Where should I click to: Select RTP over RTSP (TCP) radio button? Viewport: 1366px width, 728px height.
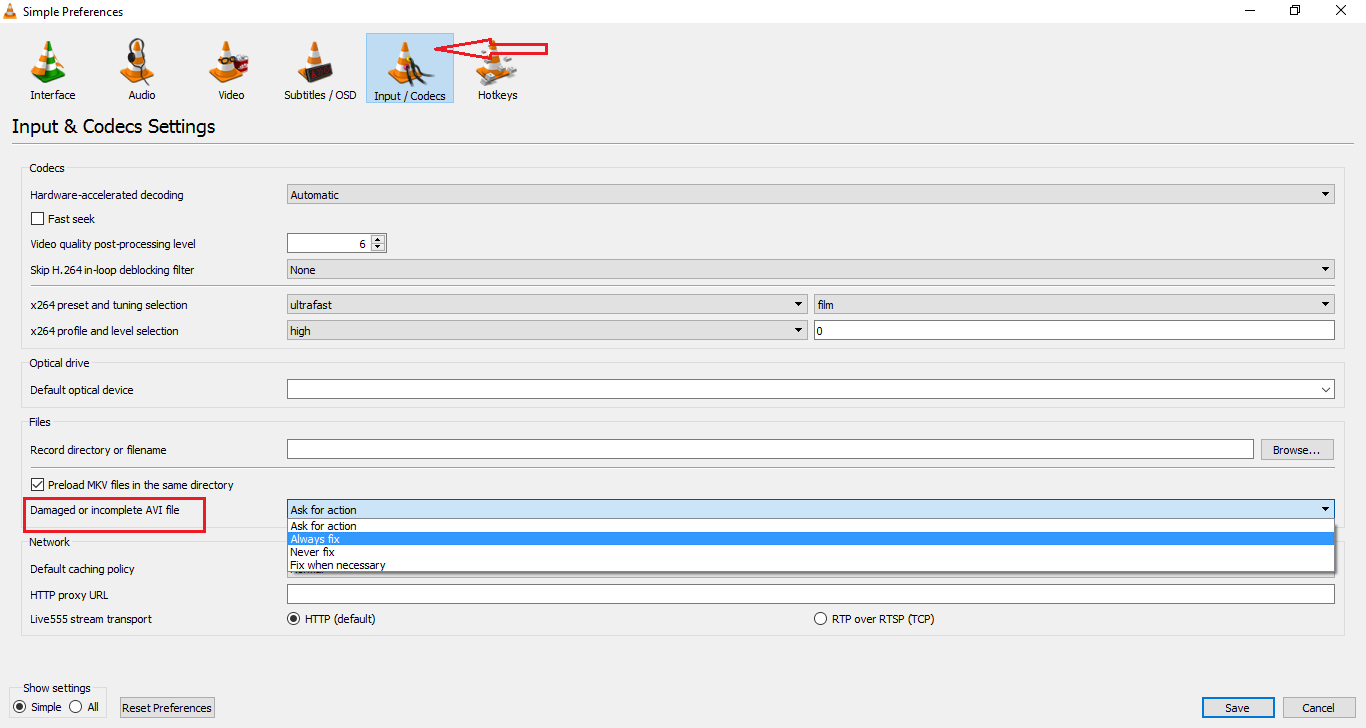coord(820,618)
